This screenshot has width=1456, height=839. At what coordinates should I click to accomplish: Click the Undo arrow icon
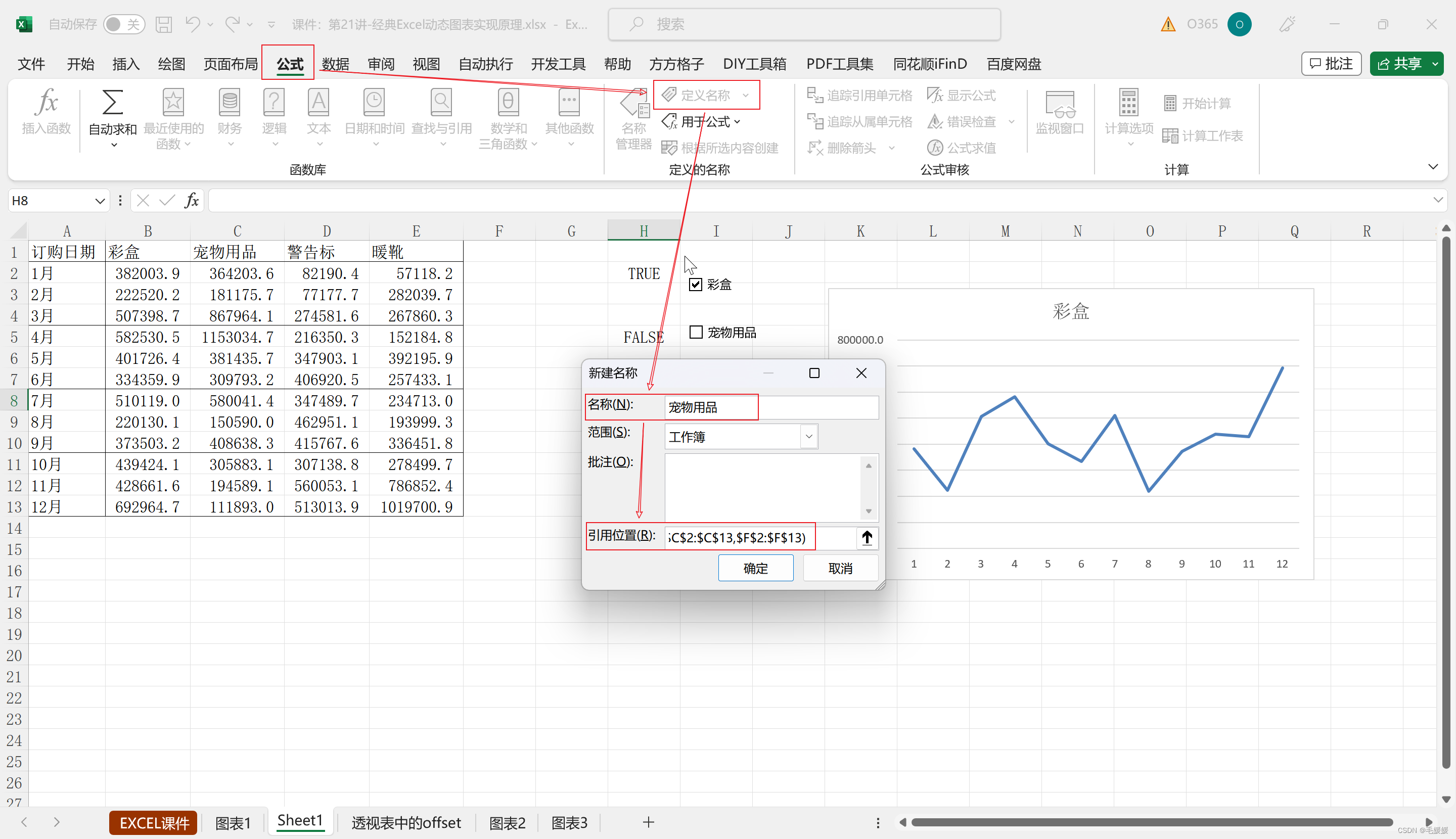193,24
